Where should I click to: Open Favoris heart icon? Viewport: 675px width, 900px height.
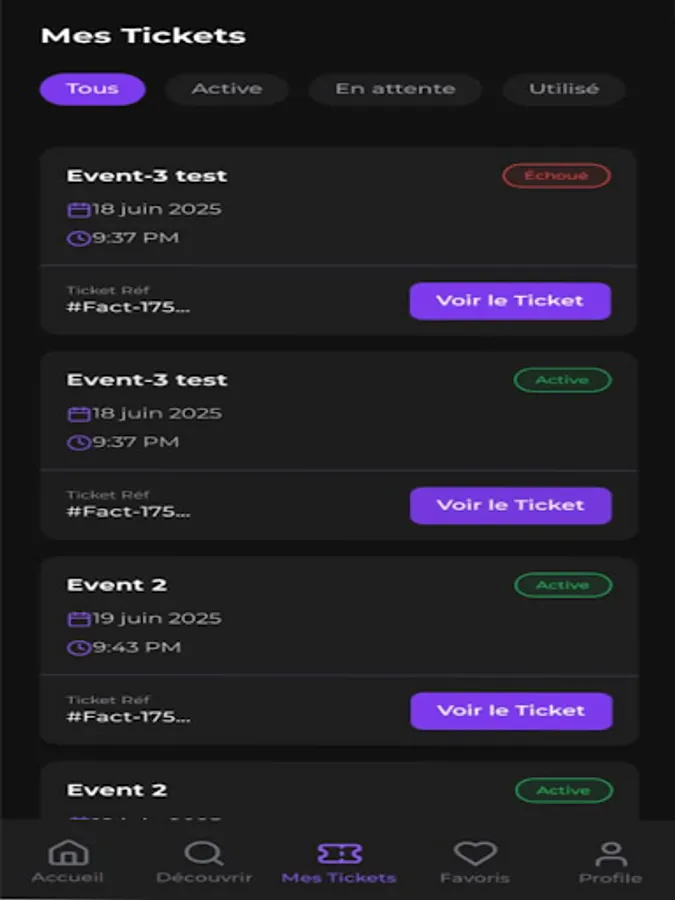click(x=475, y=854)
